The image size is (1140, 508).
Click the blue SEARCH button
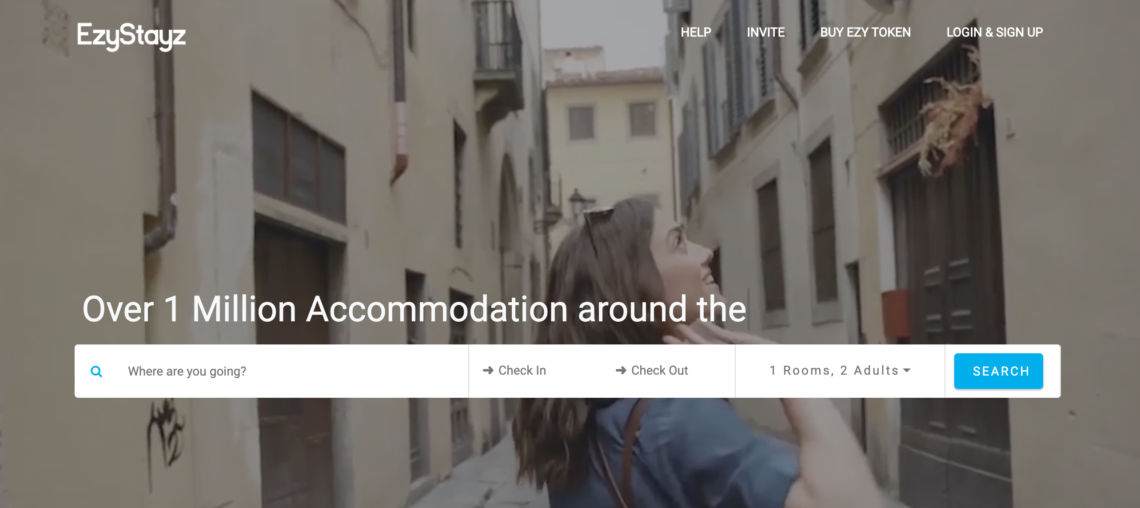tap(998, 371)
